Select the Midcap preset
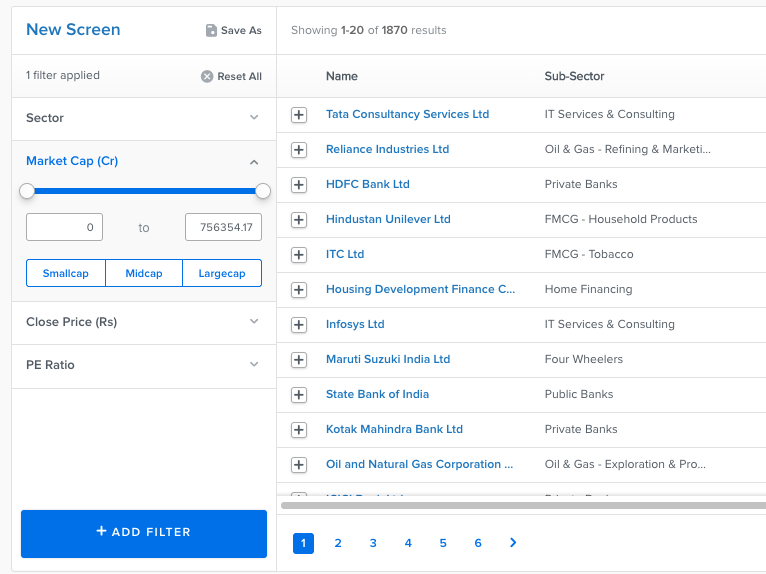 (x=144, y=273)
